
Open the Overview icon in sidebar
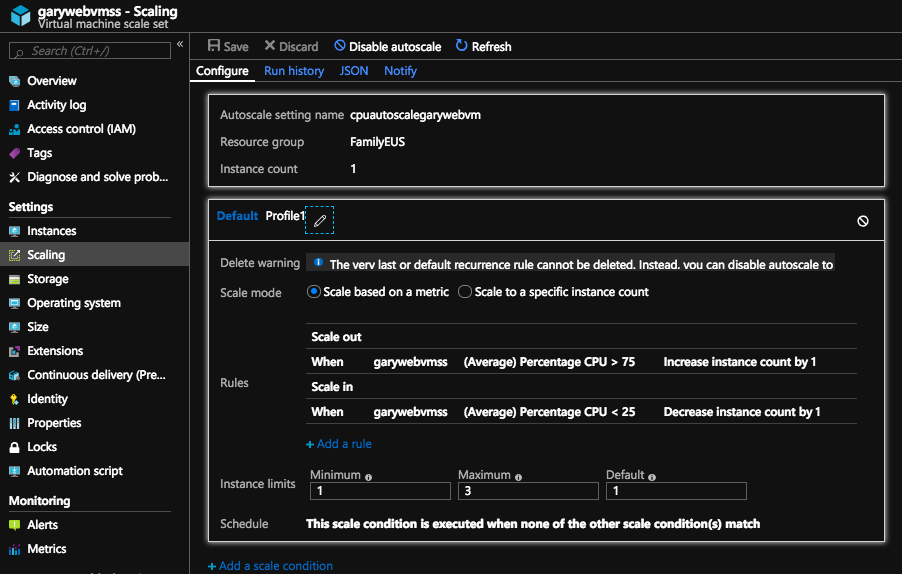(x=14, y=81)
